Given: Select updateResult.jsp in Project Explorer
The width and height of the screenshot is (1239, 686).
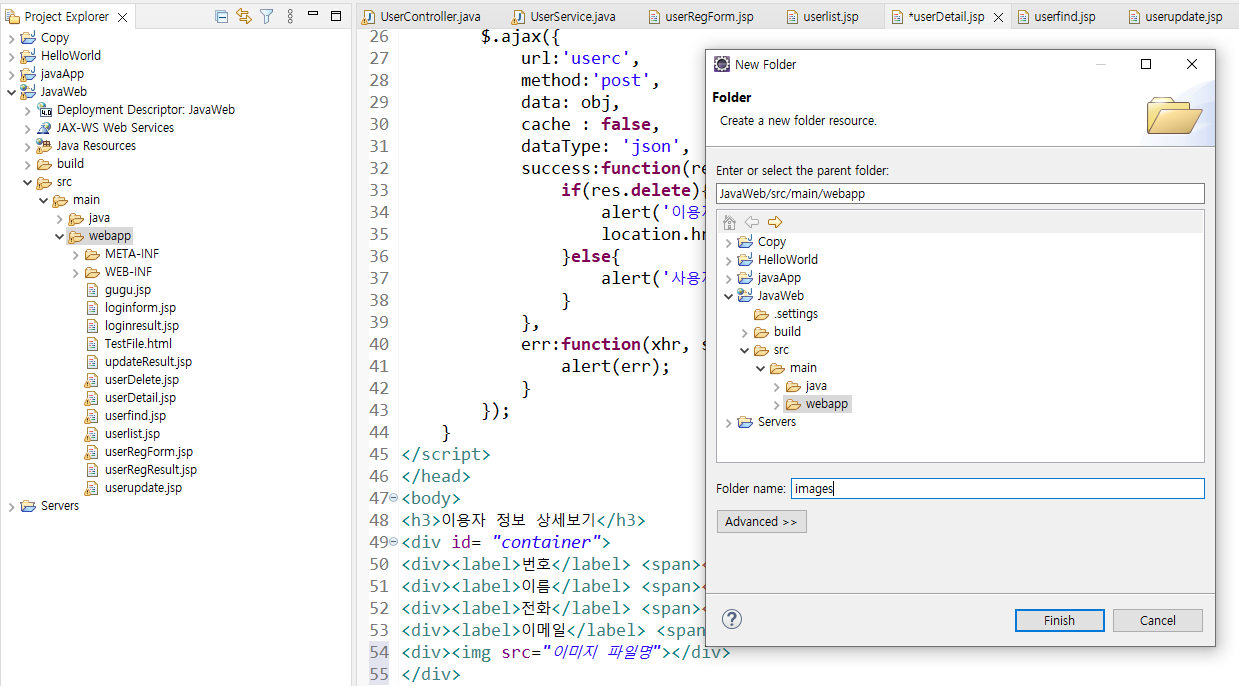Looking at the screenshot, I should pos(148,362).
